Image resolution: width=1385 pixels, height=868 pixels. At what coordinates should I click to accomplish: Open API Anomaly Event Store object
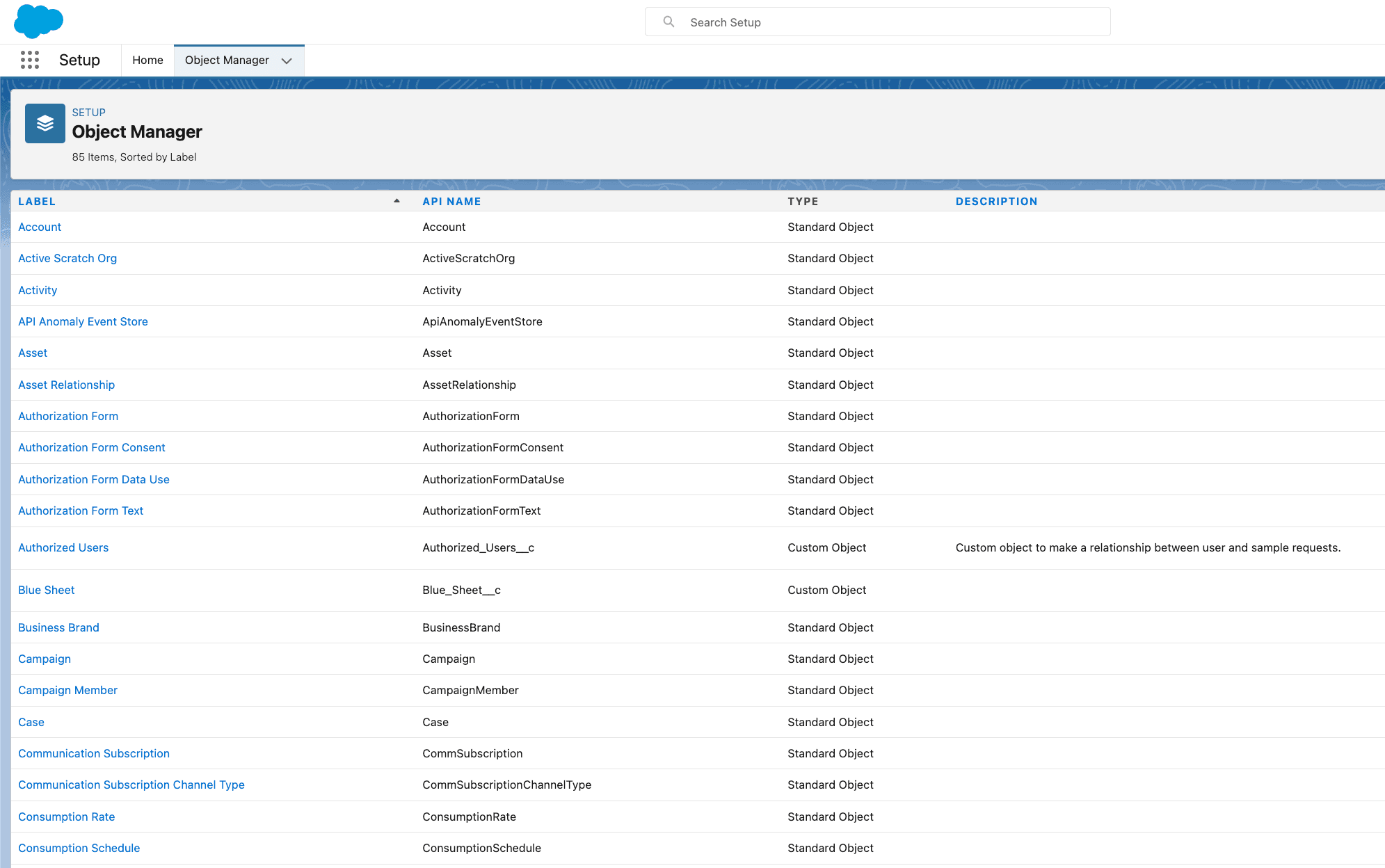(83, 321)
